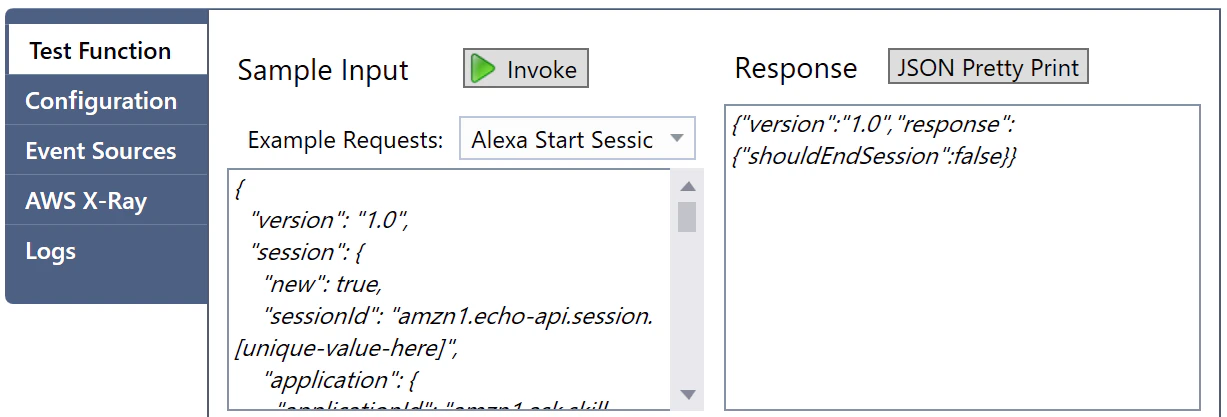
Task: Click the scrollbar down arrow in Sample Input
Action: tap(687, 394)
